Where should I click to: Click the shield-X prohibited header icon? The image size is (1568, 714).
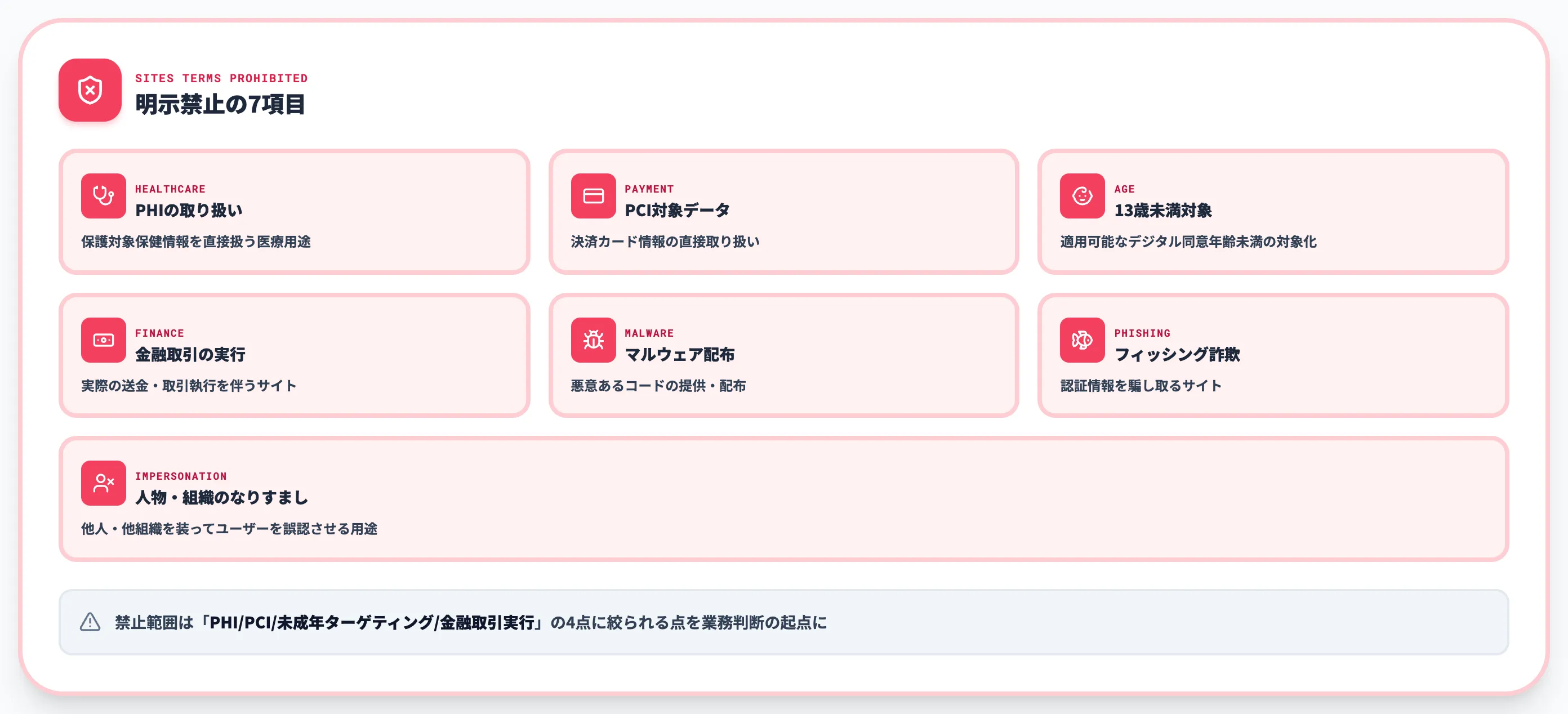(90, 90)
